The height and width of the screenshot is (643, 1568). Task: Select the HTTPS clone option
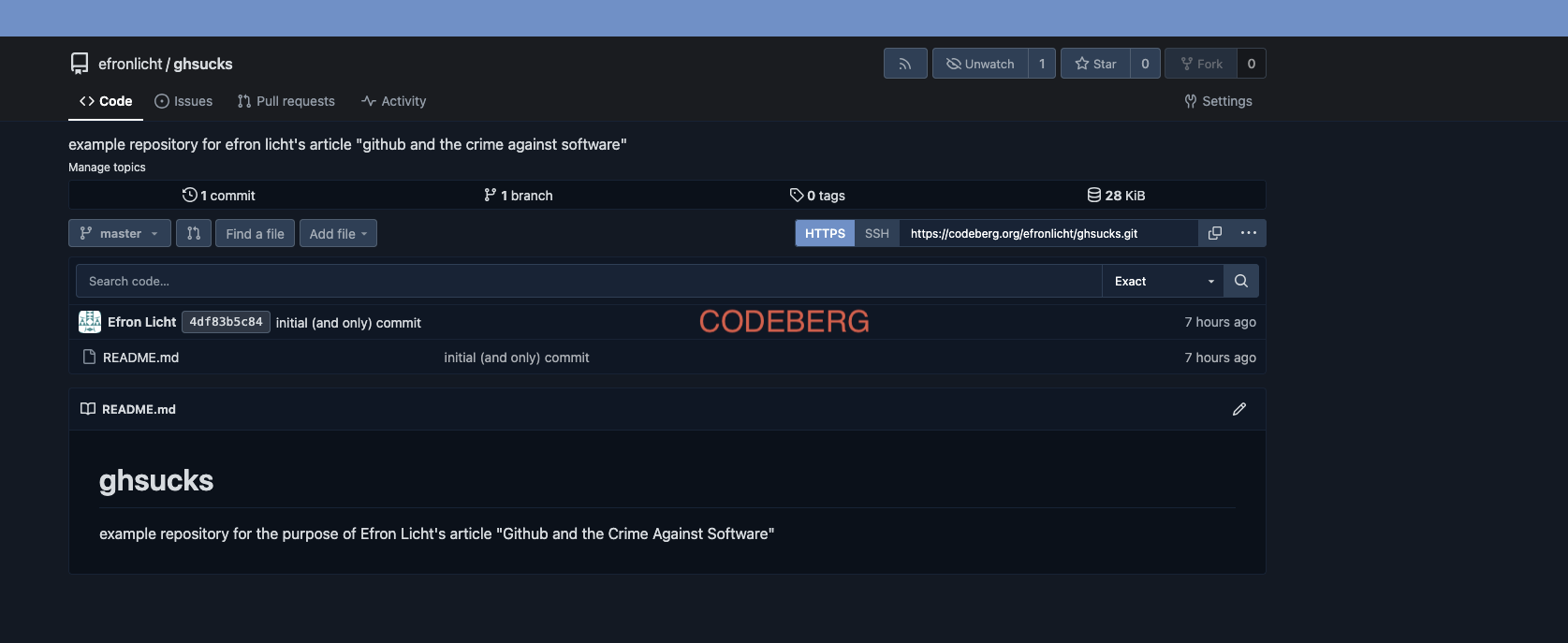(x=825, y=233)
